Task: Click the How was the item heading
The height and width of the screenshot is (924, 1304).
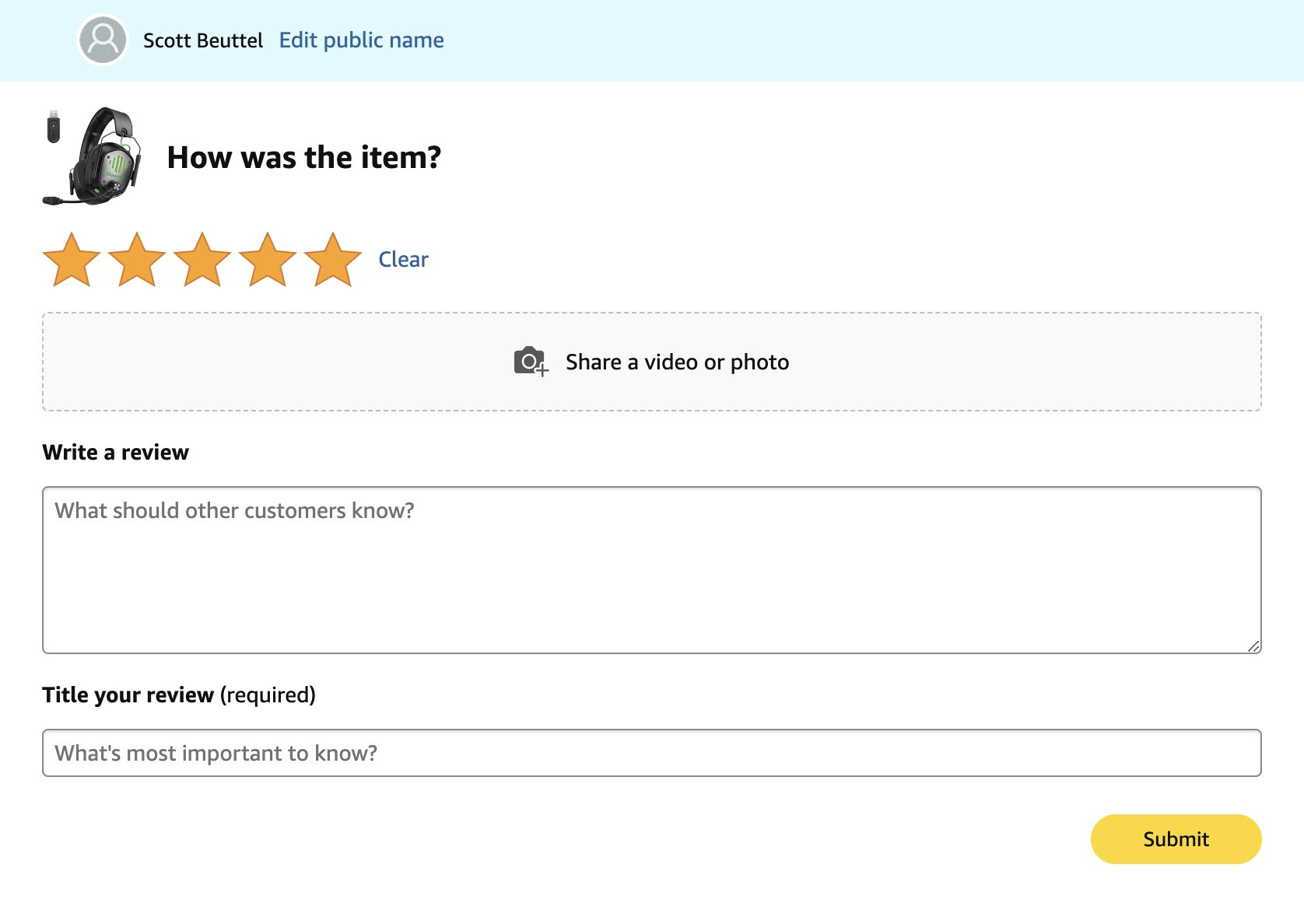Action: [304, 158]
